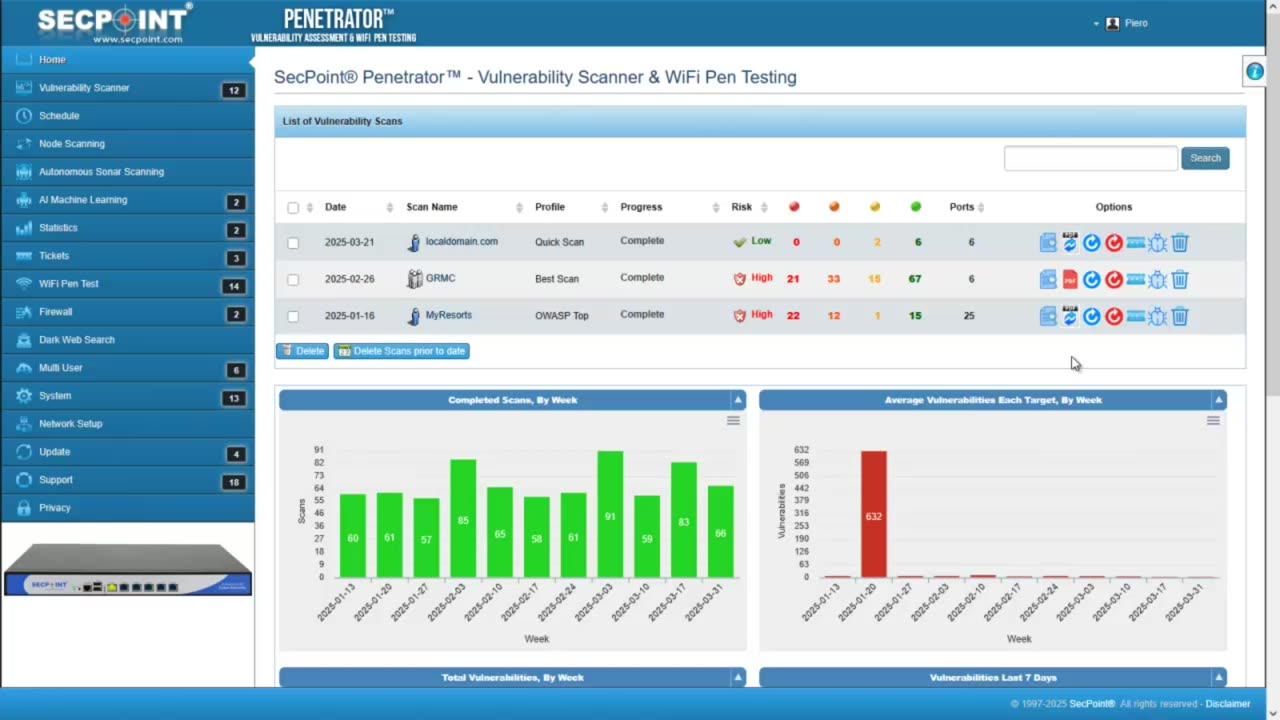Viewport: 1280px width, 720px height.
Task: Click trash icon for localdomain.com scan
Action: tap(1180, 243)
